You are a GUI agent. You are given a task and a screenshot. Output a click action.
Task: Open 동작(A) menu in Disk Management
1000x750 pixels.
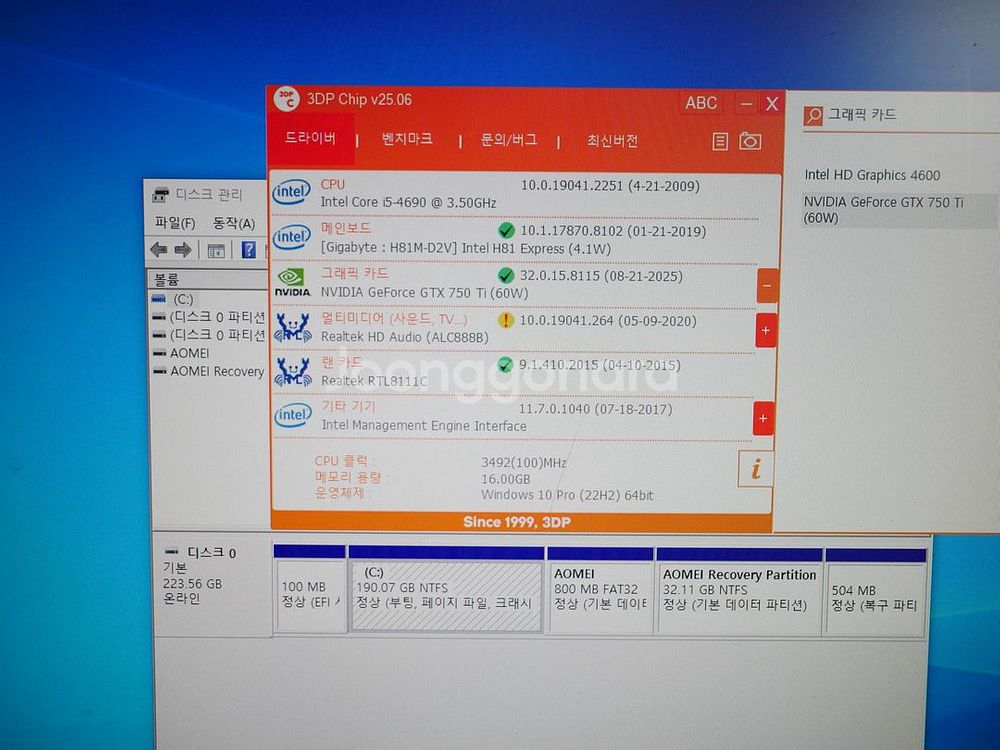point(233,223)
